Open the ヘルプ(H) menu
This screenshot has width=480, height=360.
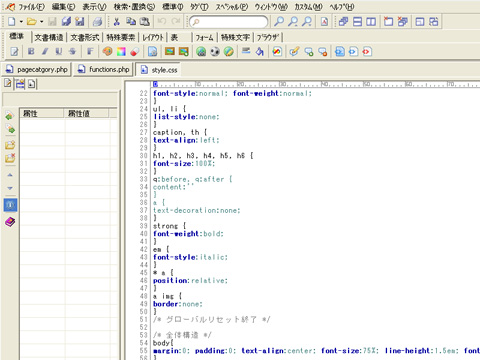coord(342,7)
